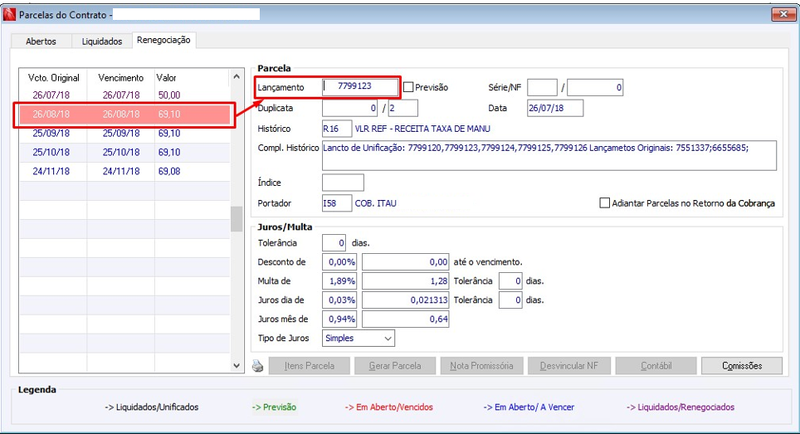The width and height of the screenshot is (800, 434).
Task: Open the Comissões button
Action: click(742, 366)
